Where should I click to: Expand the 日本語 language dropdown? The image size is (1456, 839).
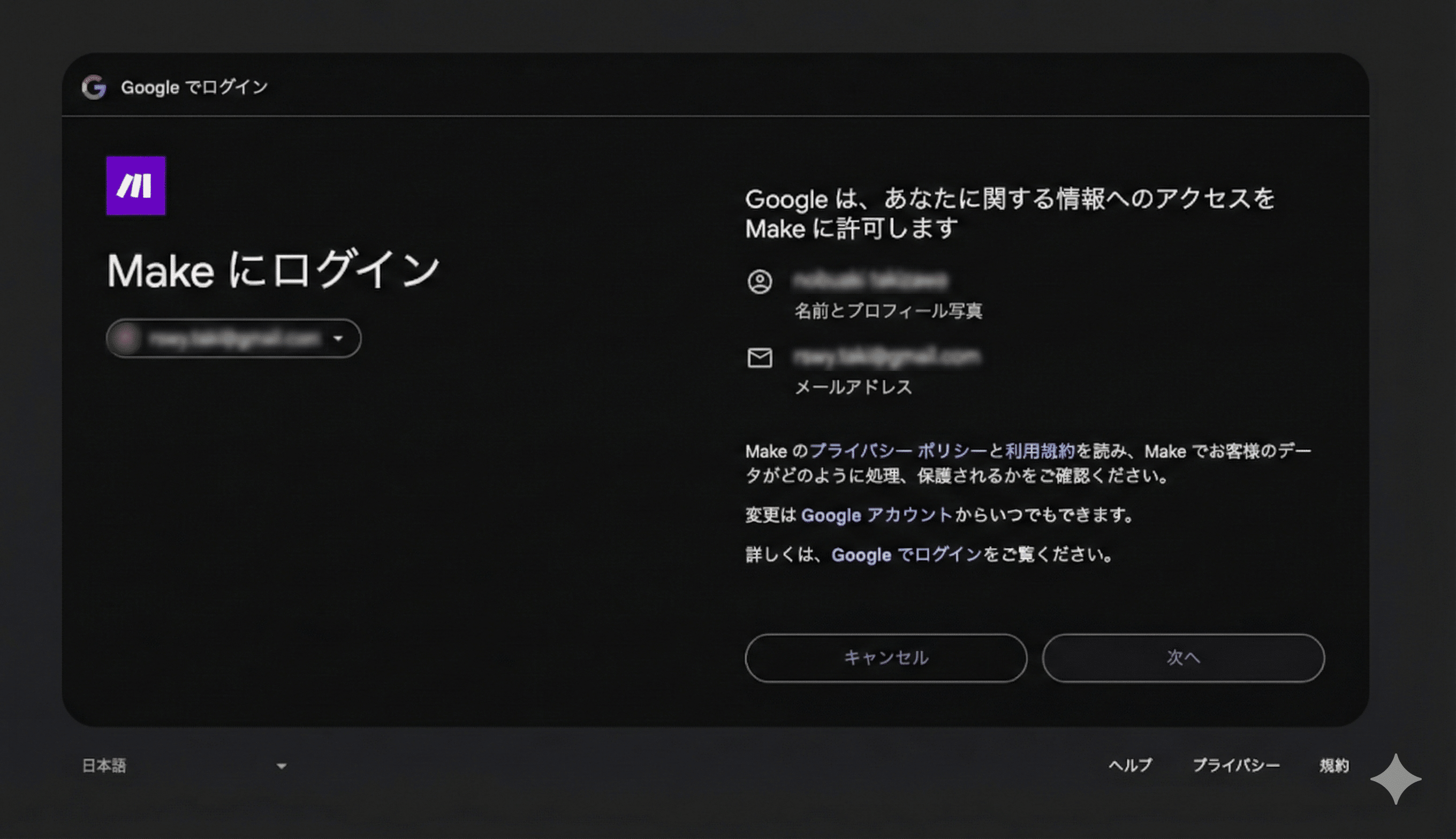click(x=104, y=765)
